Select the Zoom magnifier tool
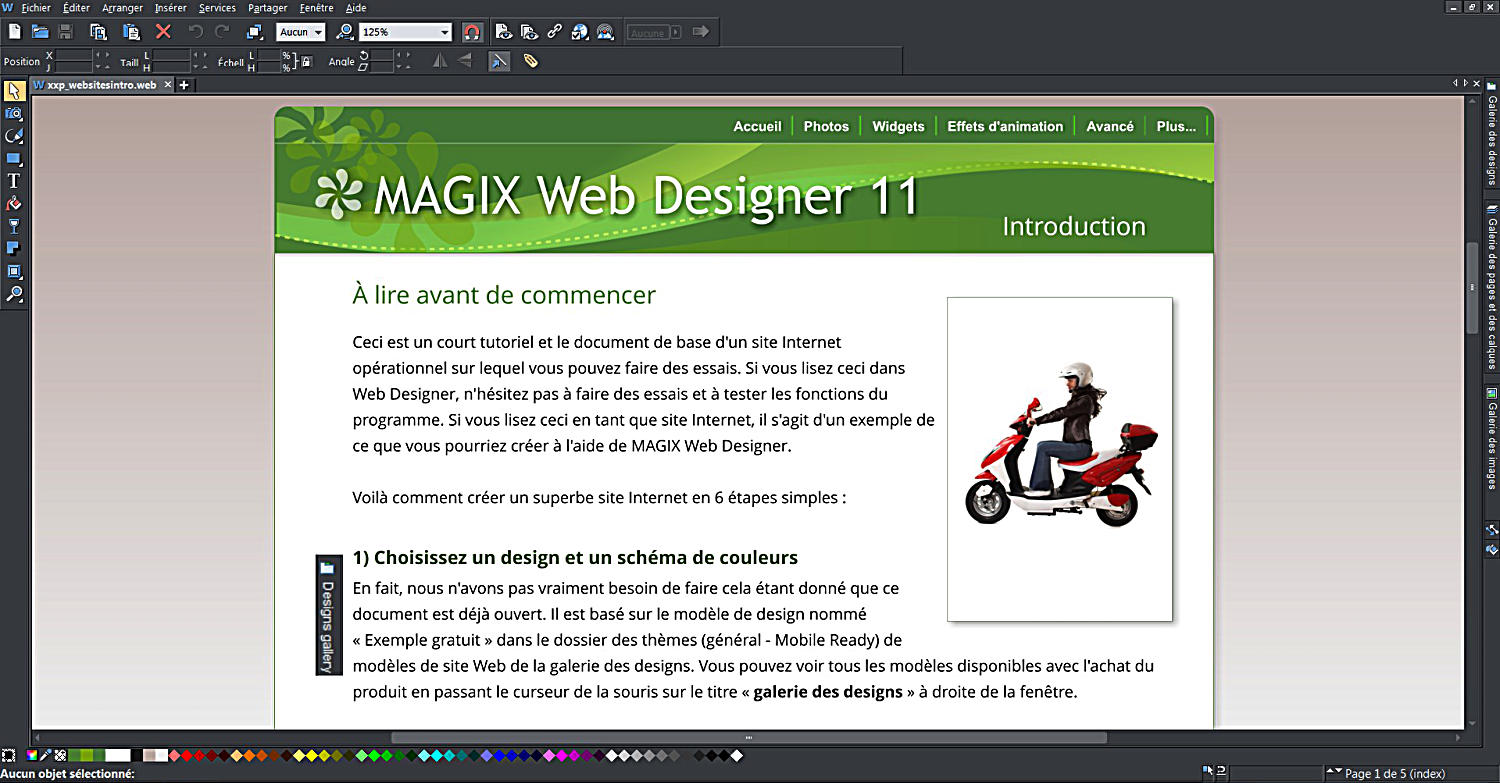This screenshot has height=783, width=1500. (x=14, y=294)
